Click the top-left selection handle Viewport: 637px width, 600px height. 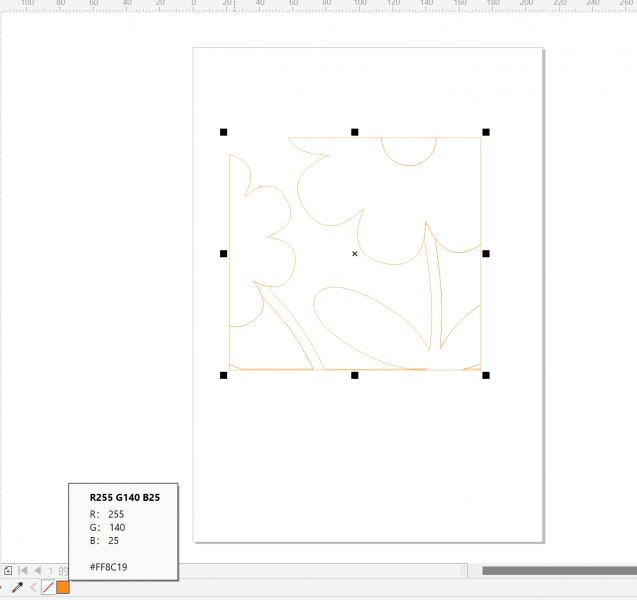(224, 132)
